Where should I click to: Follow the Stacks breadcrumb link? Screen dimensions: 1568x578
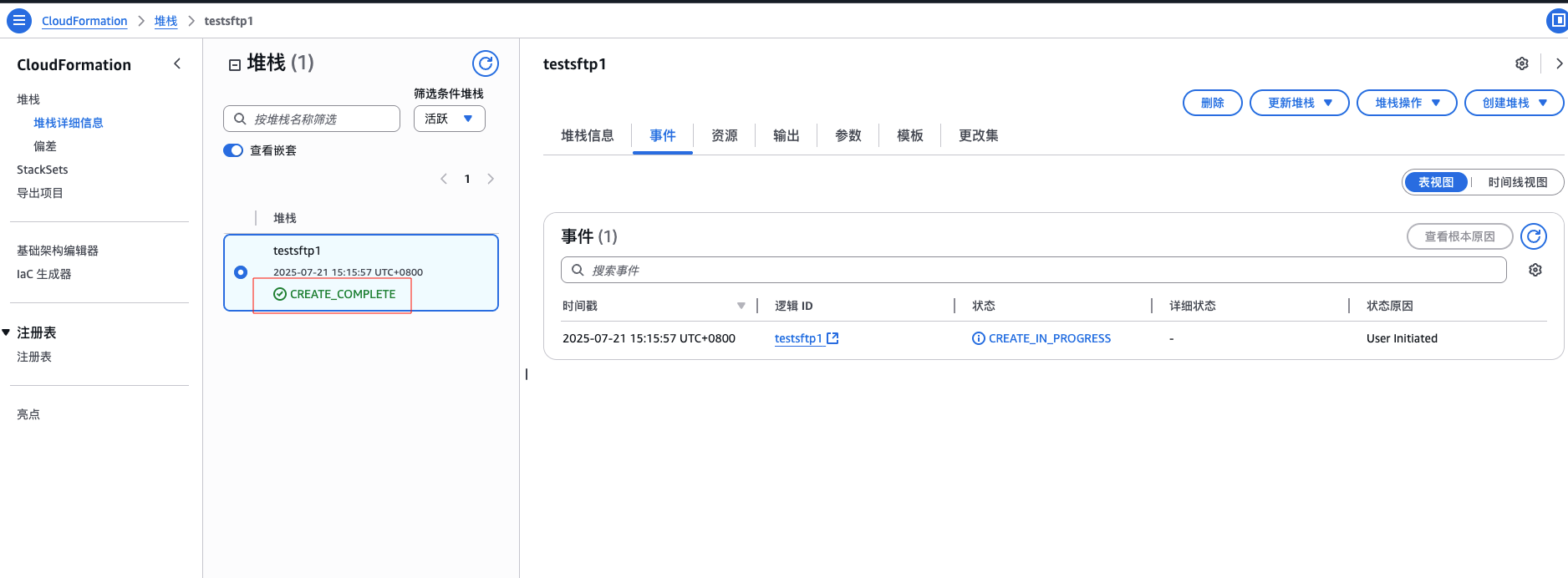click(x=165, y=21)
